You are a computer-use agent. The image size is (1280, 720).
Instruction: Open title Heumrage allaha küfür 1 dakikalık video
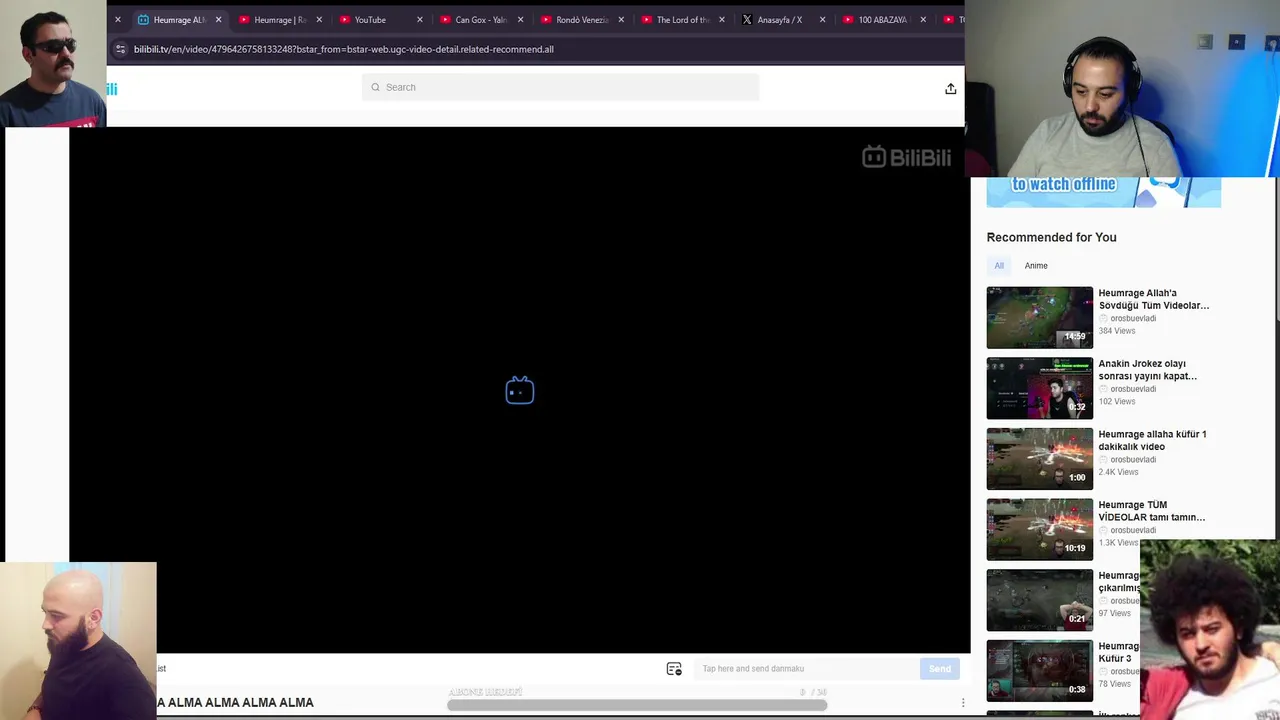tap(1152, 440)
